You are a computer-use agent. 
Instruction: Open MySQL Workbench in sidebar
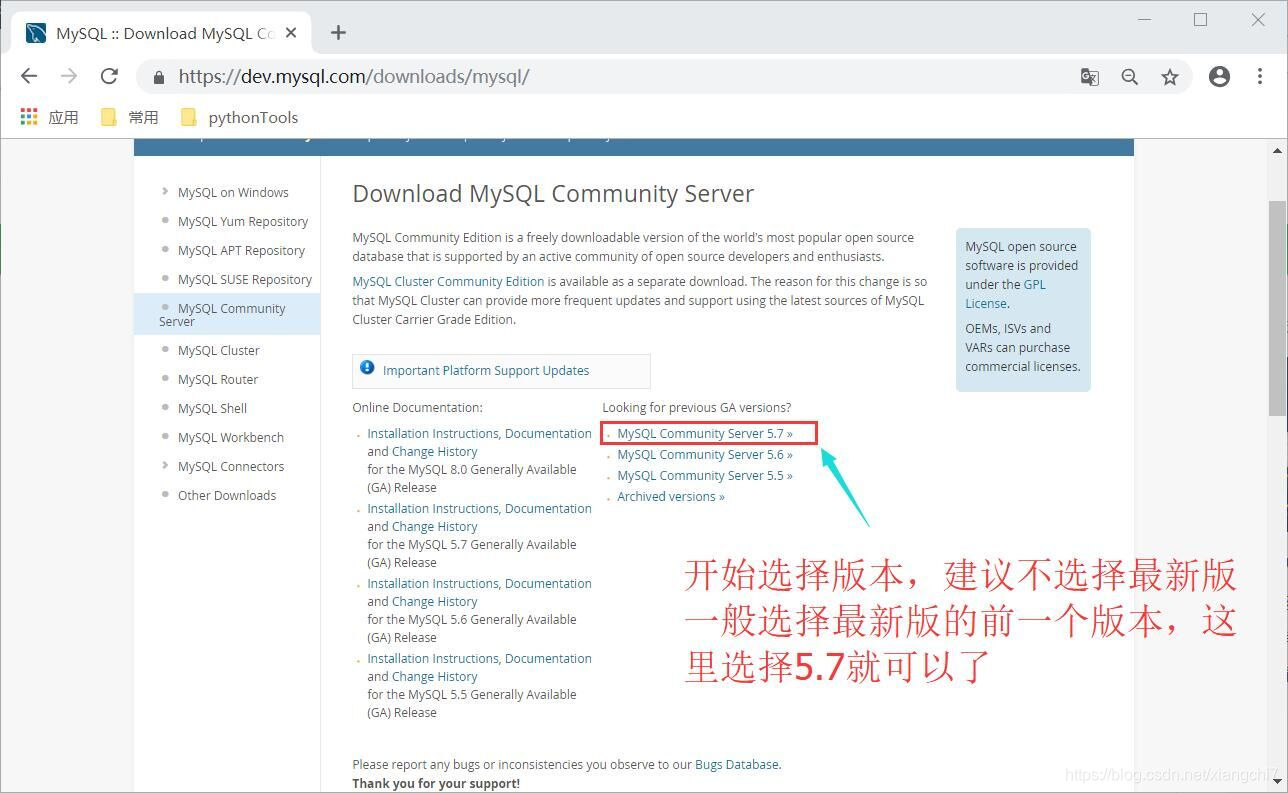(x=231, y=437)
